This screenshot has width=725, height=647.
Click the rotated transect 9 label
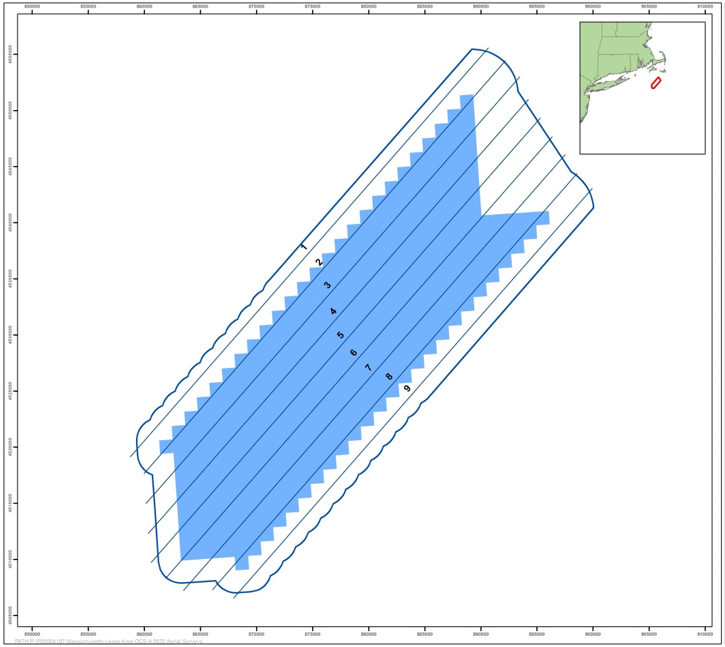407,388
